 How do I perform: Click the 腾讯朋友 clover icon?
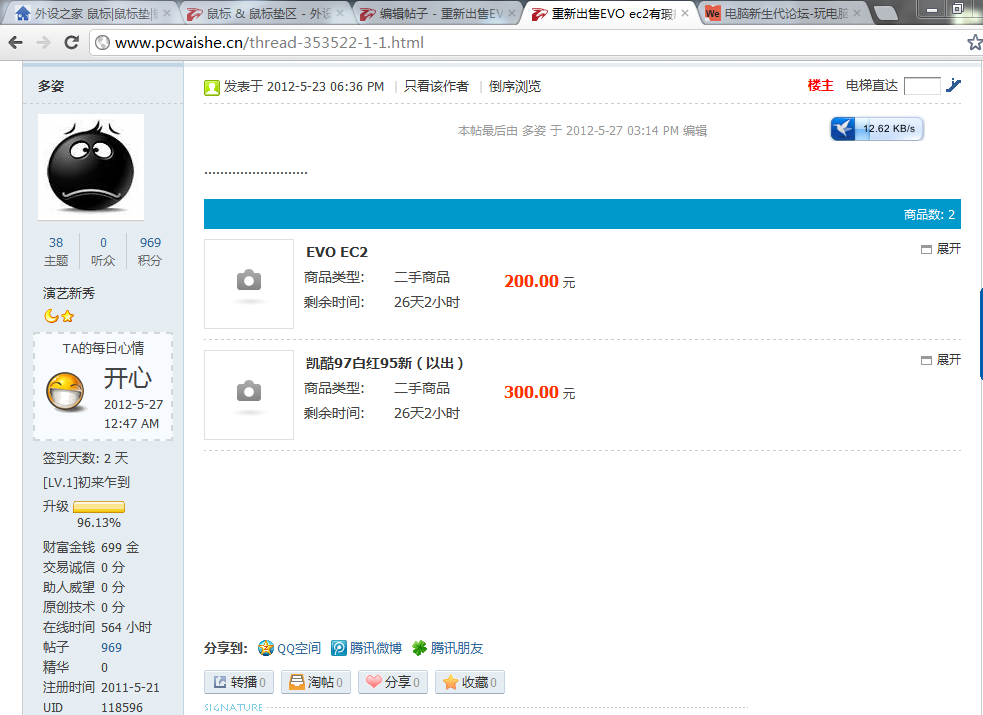pyautogui.click(x=419, y=648)
